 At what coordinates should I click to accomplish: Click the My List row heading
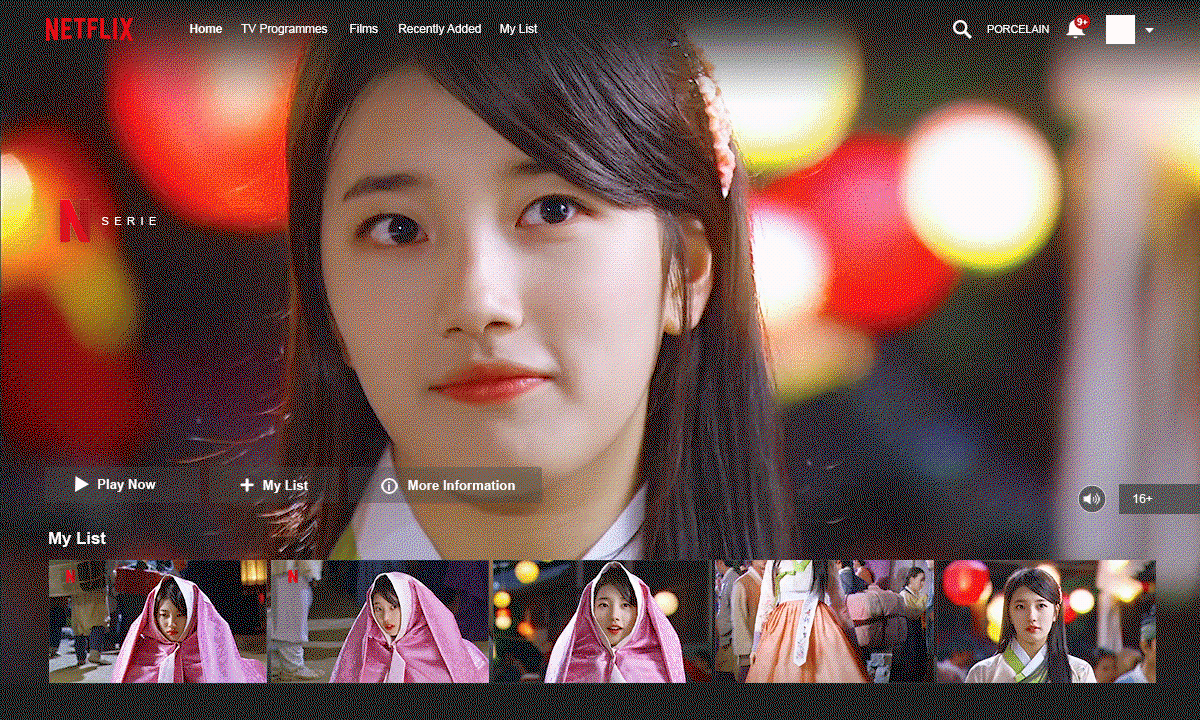[77, 538]
